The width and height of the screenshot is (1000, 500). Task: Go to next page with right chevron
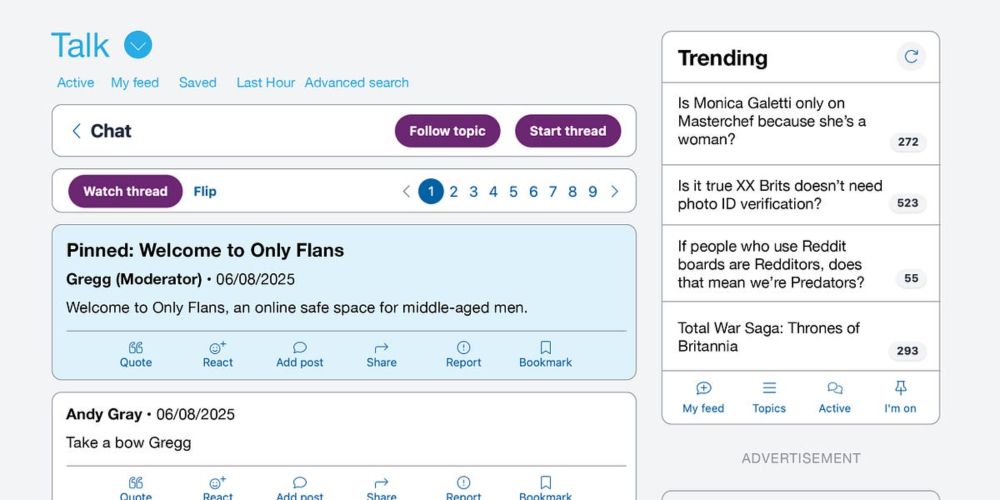[614, 191]
